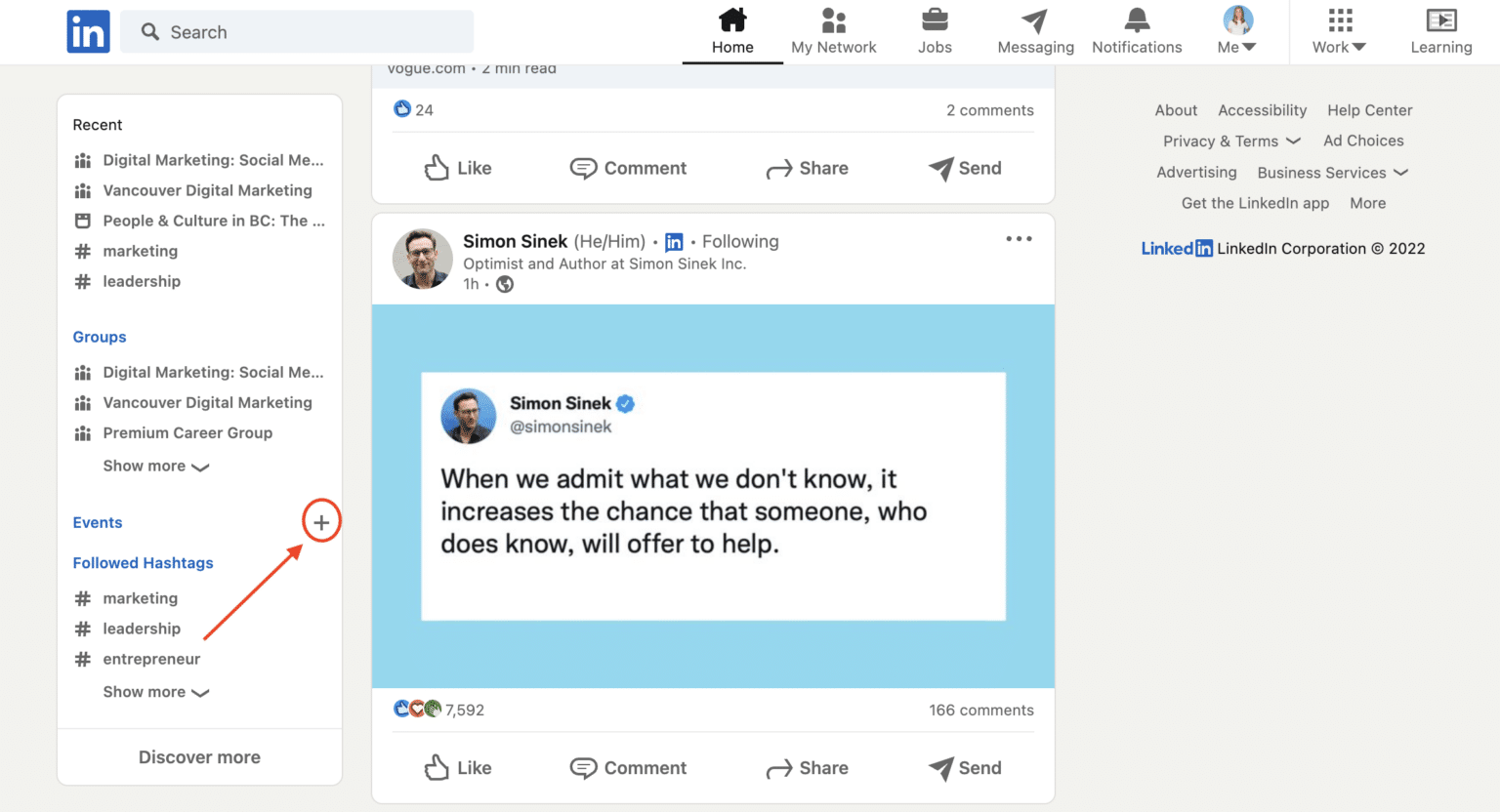Open the Learning icon
Image resolution: width=1500 pixels, height=812 pixels.
[x=1440, y=20]
